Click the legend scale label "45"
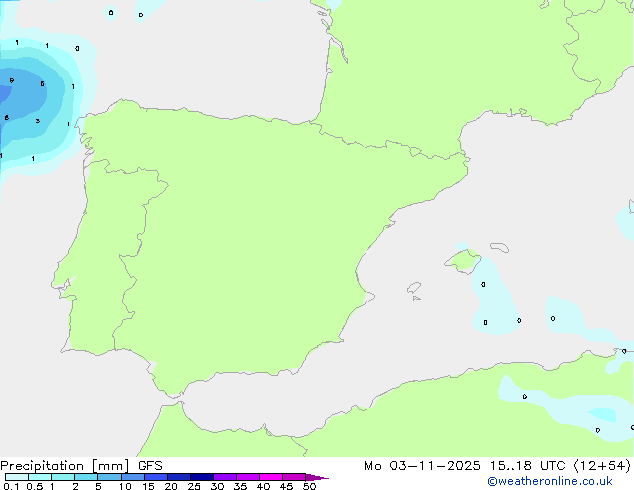The height and width of the screenshot is (490, 634). click(286, 486)
